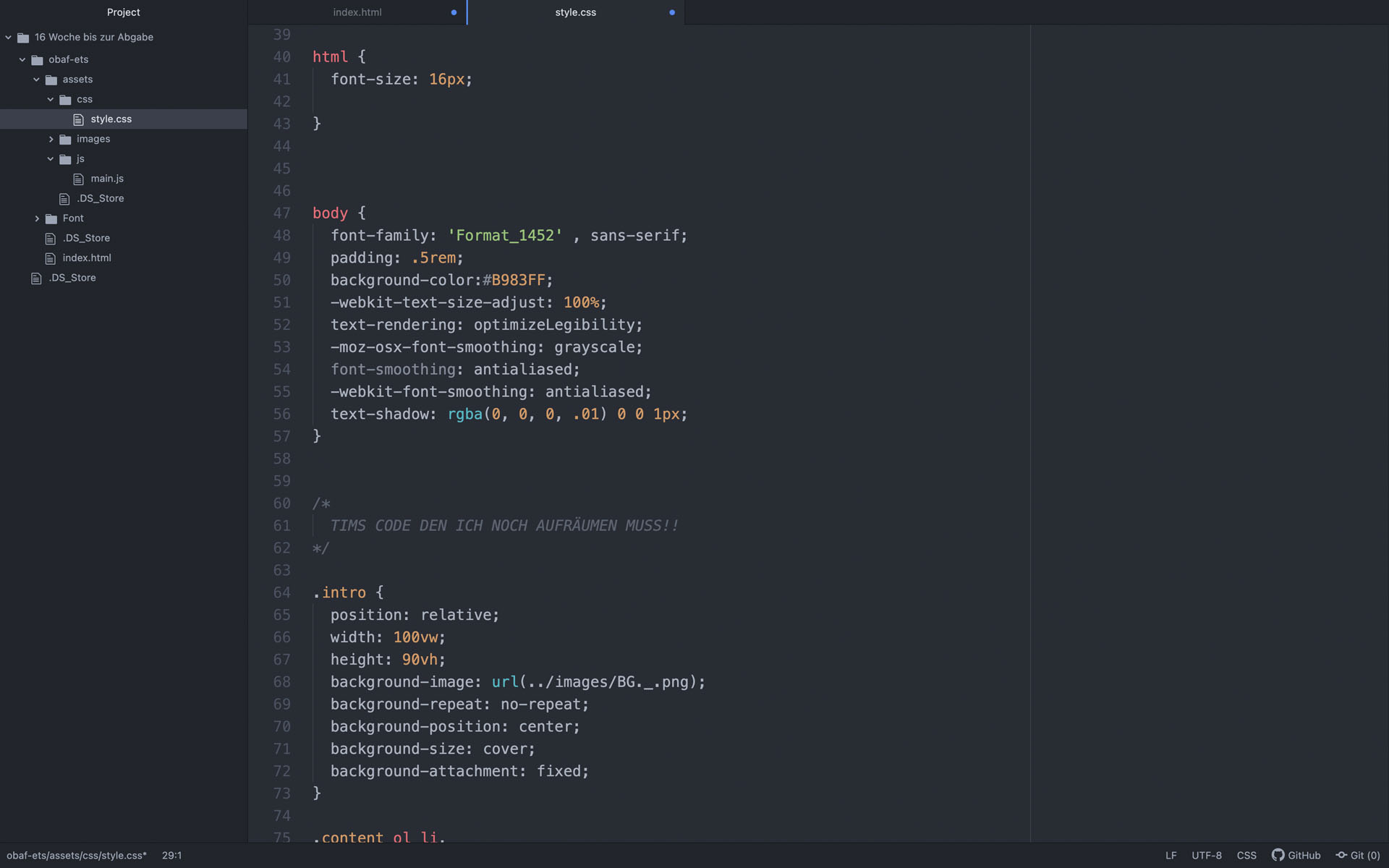Screen dimensions: 1389x868
Task: Click the modified dot on style.css tab
Action: (x=672, y=12)
